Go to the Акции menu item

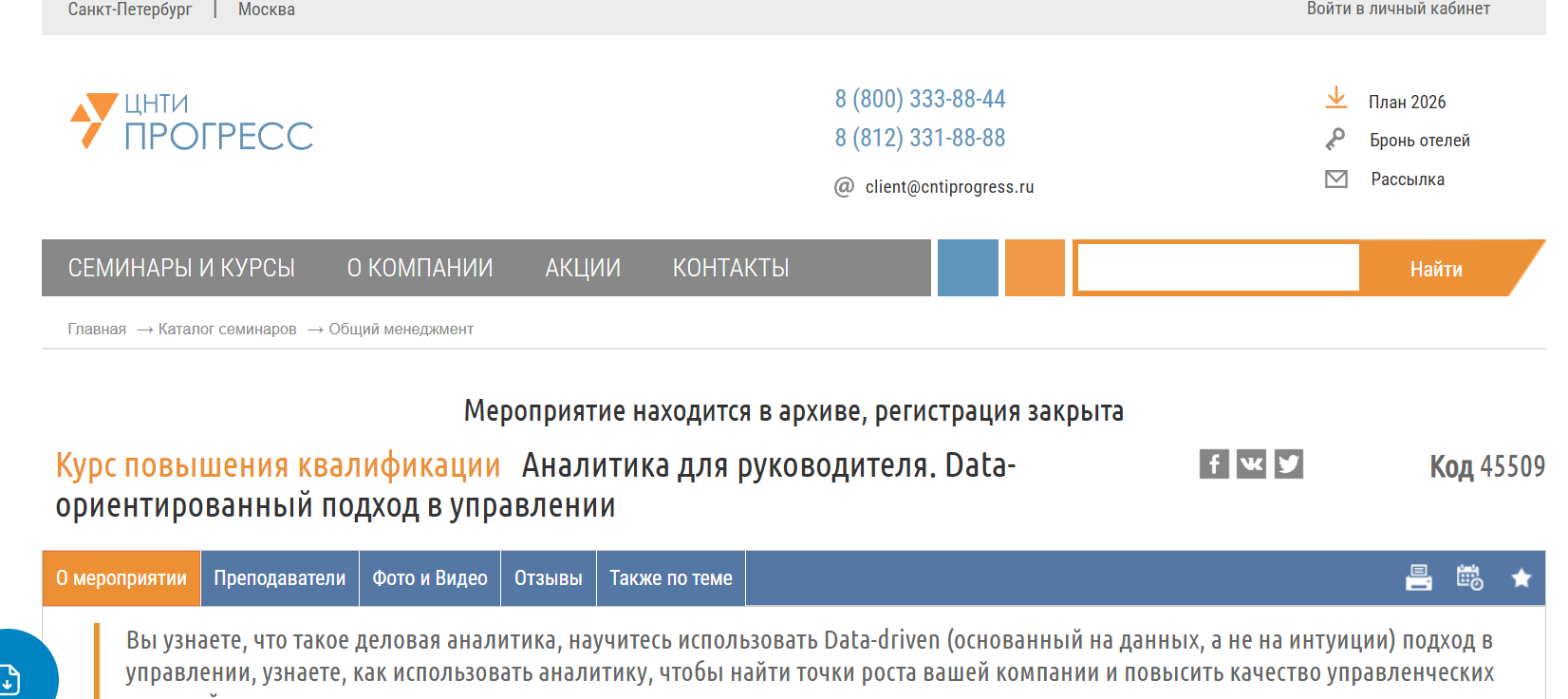click(x=582, y=269)
